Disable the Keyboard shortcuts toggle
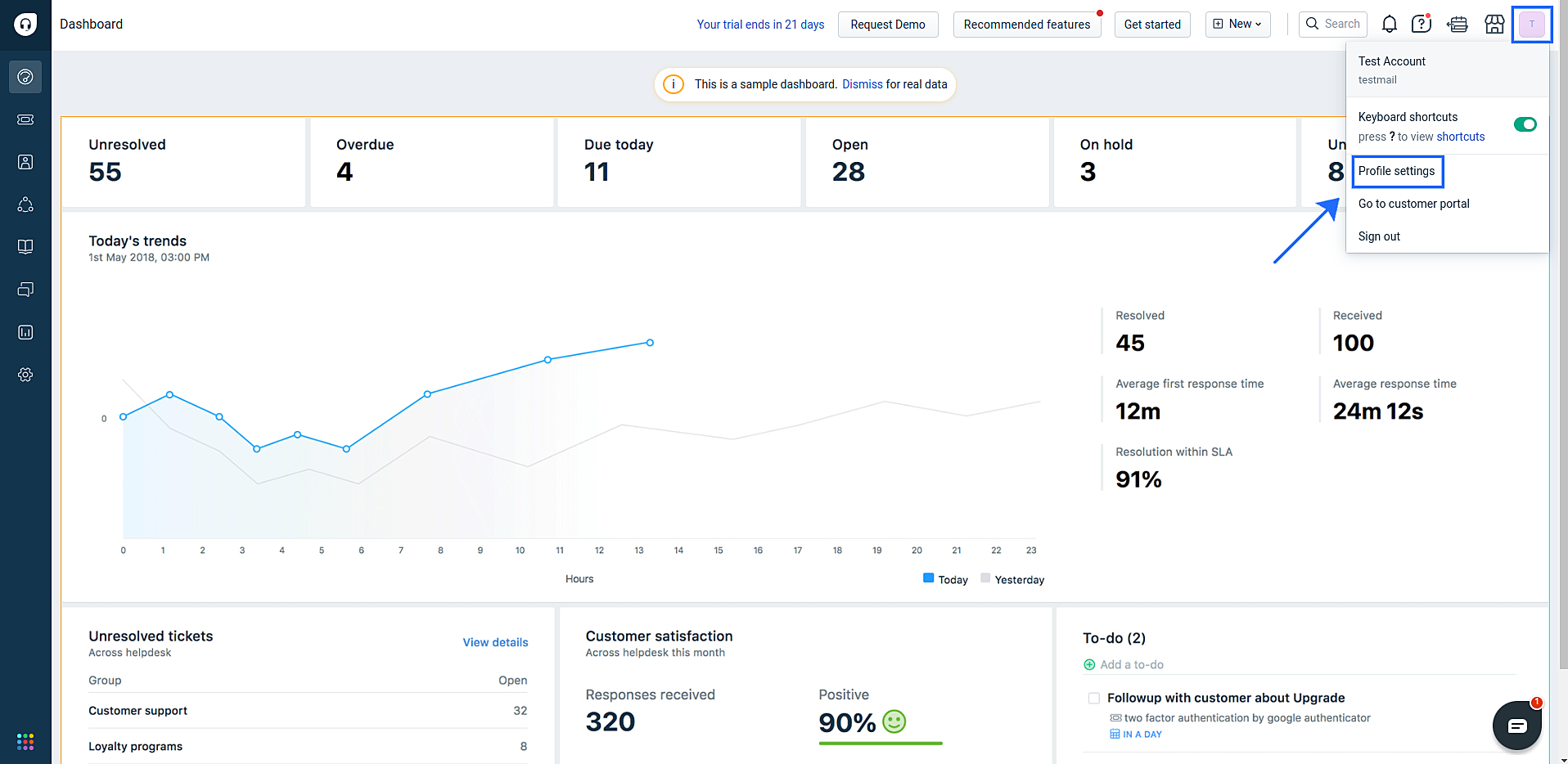This screenshot has height=764, width=1568. (x=1525, y=124)
